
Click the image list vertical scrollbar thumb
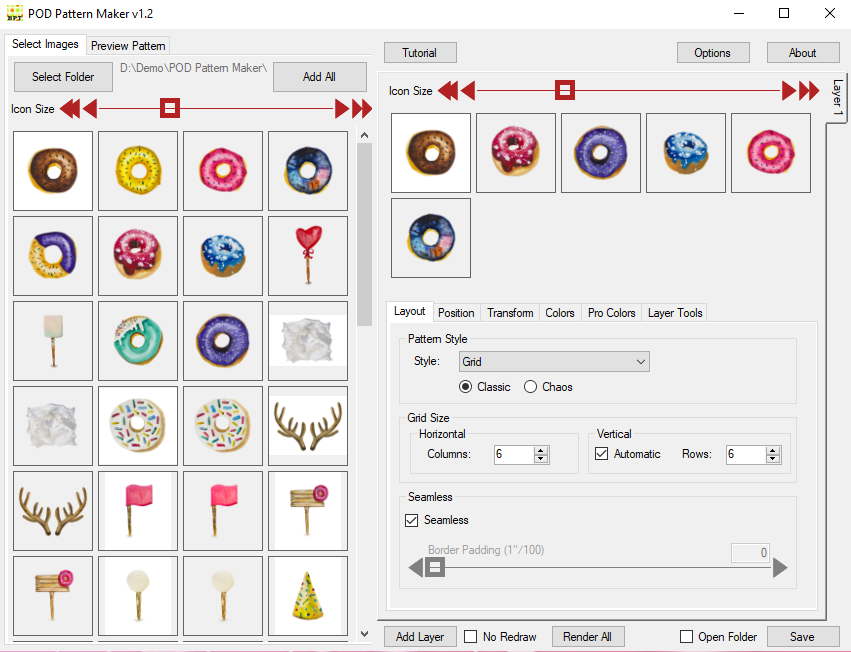coord(365,234)
